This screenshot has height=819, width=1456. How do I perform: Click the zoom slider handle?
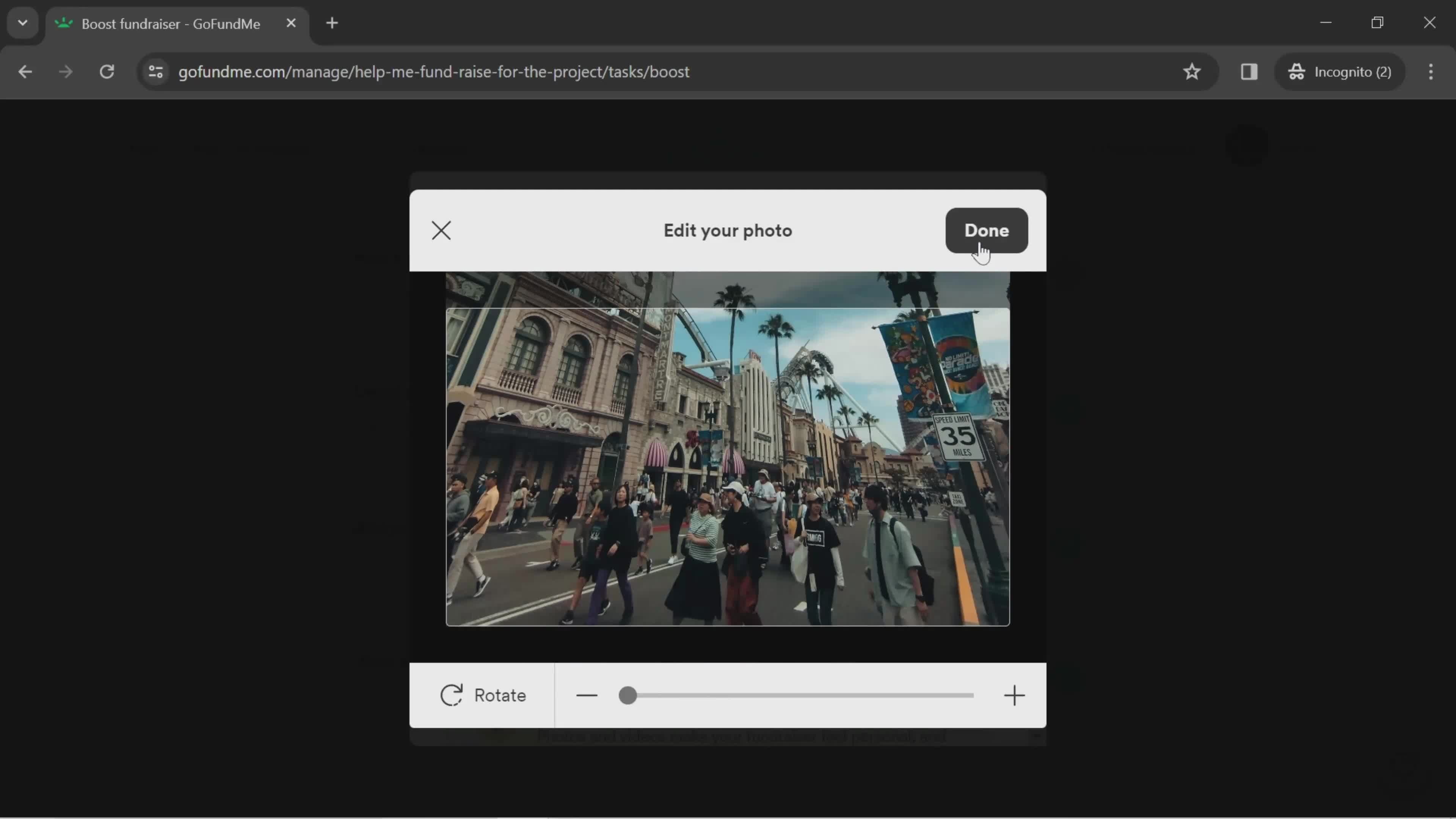click(628, 695)
